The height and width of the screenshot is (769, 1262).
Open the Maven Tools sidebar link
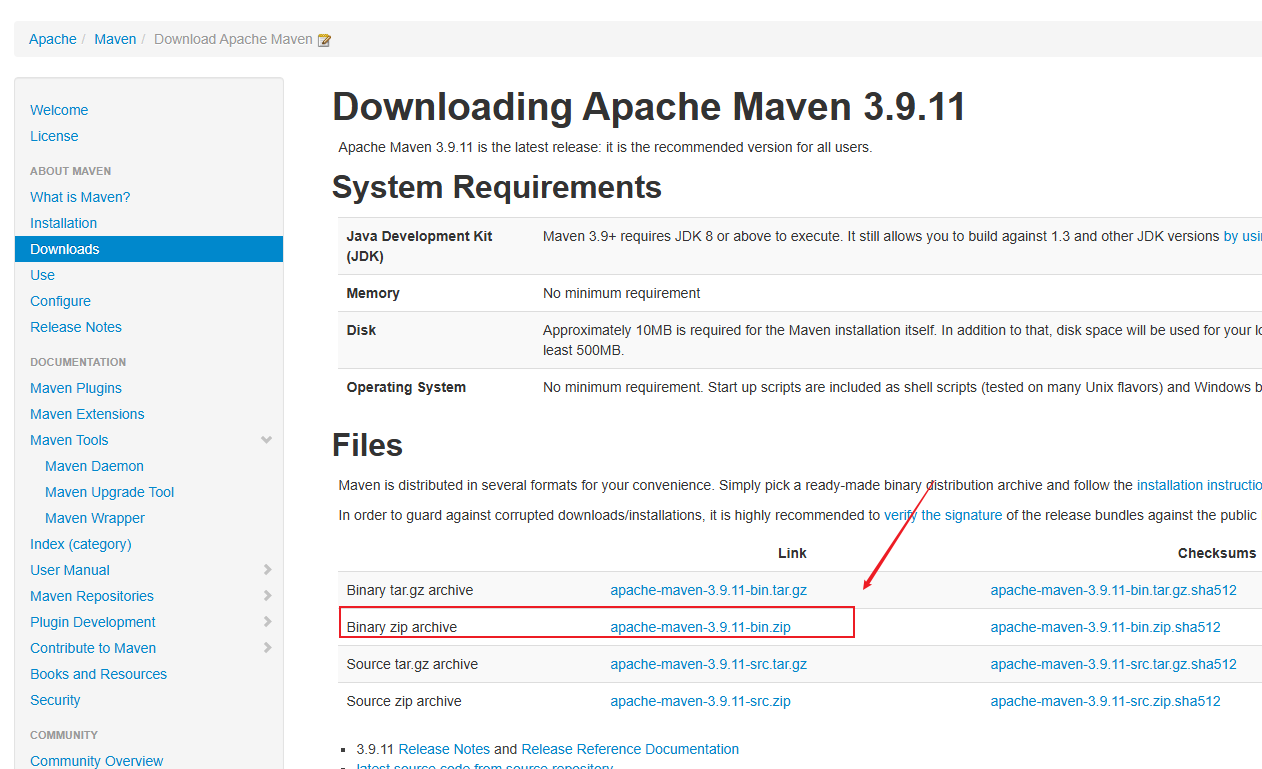69,440
